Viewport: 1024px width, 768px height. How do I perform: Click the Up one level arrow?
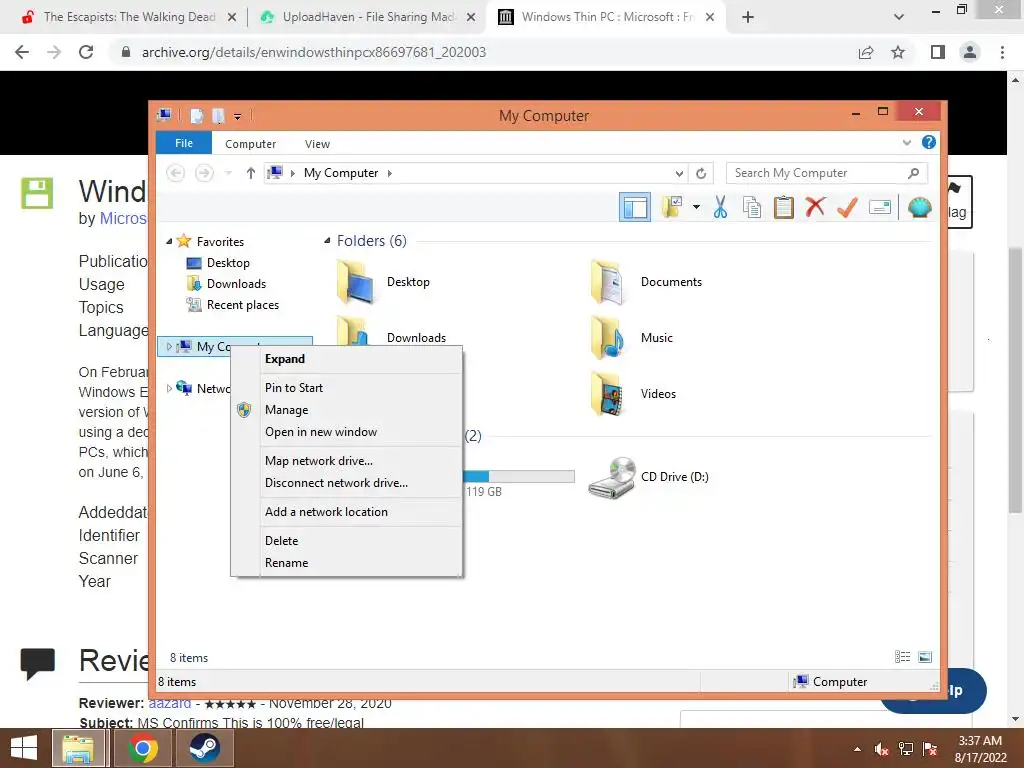point(250,173)
